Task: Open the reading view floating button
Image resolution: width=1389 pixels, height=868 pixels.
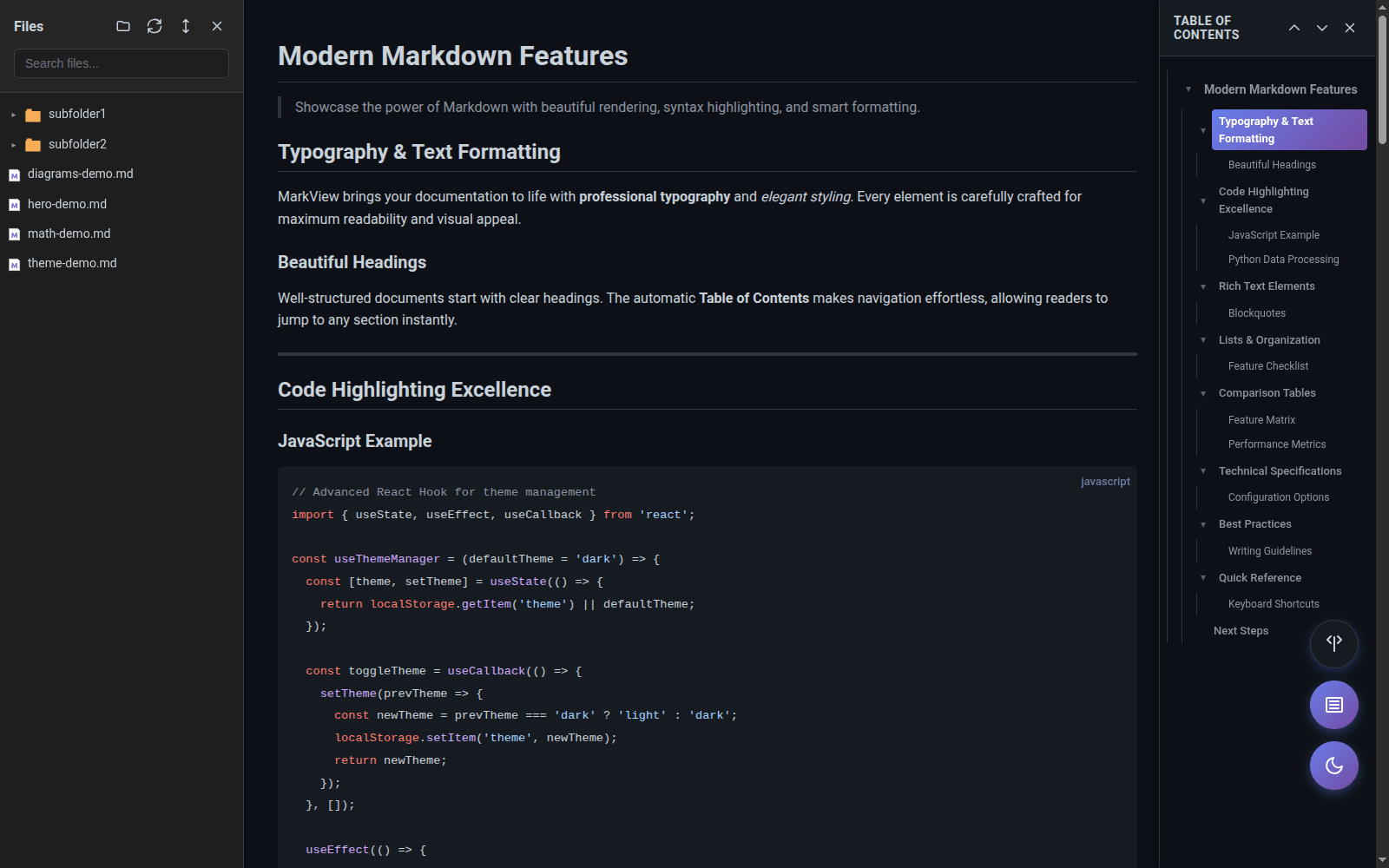Action: coord(1333,705)
